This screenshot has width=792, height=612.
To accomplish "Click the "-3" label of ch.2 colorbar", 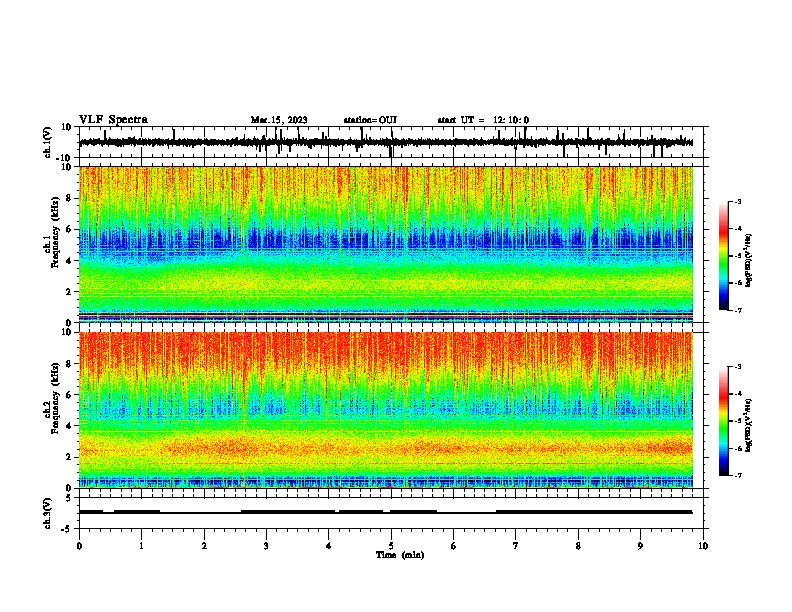I will tap(738, 367).
